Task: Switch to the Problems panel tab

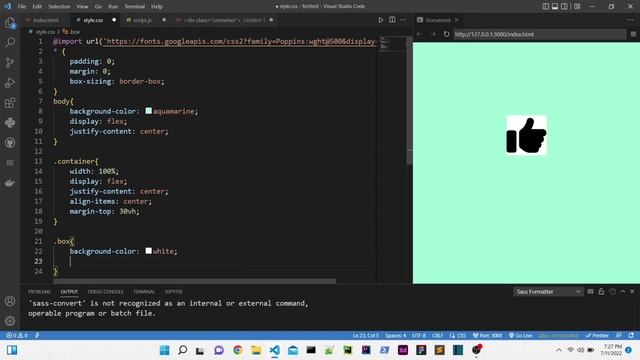Action: click(40, 291)
